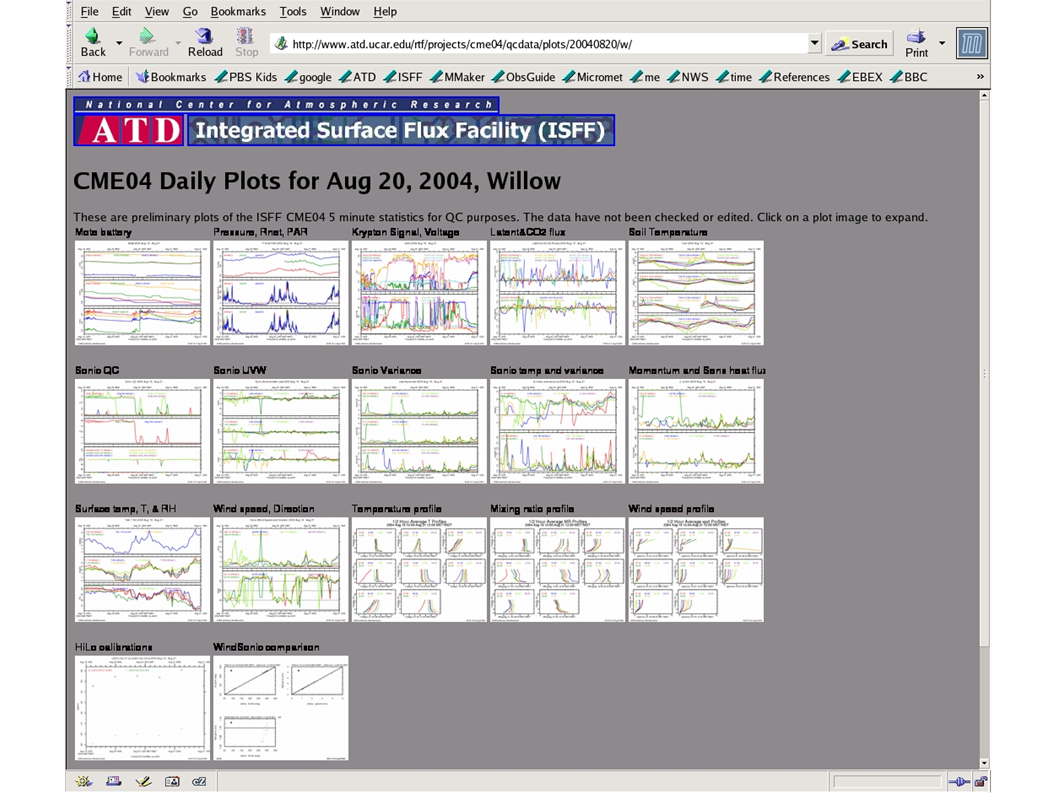Open the View menu
Image resolution: width=1058 pixels, height=793 pixels.
157,11
